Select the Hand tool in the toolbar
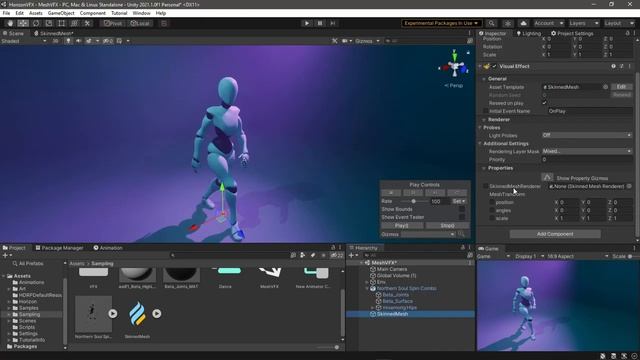640x360 pixels. coord(10,23)
